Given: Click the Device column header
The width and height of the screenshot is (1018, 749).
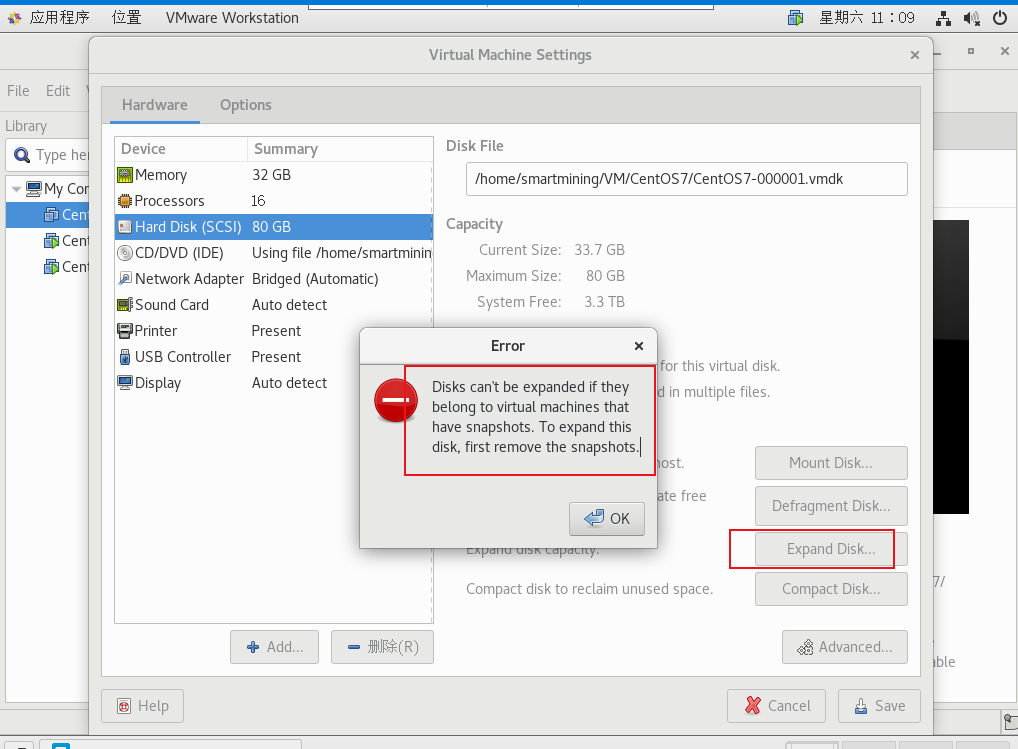Looking at the screenshot, I should pos(181,149).
